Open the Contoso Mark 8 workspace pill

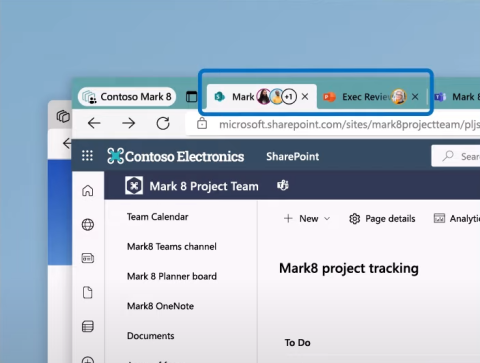point(127,97)
